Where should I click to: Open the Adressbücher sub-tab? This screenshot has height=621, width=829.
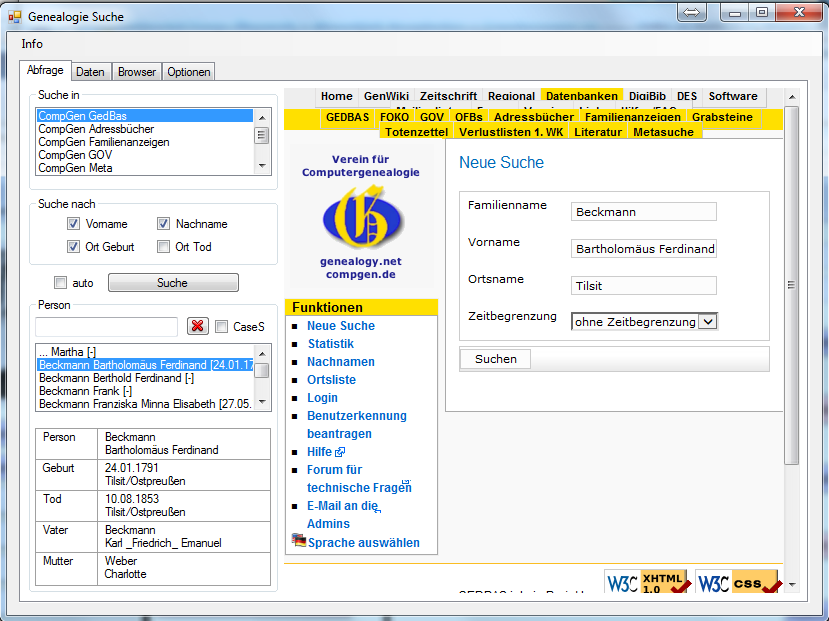(x=533, y=117)
